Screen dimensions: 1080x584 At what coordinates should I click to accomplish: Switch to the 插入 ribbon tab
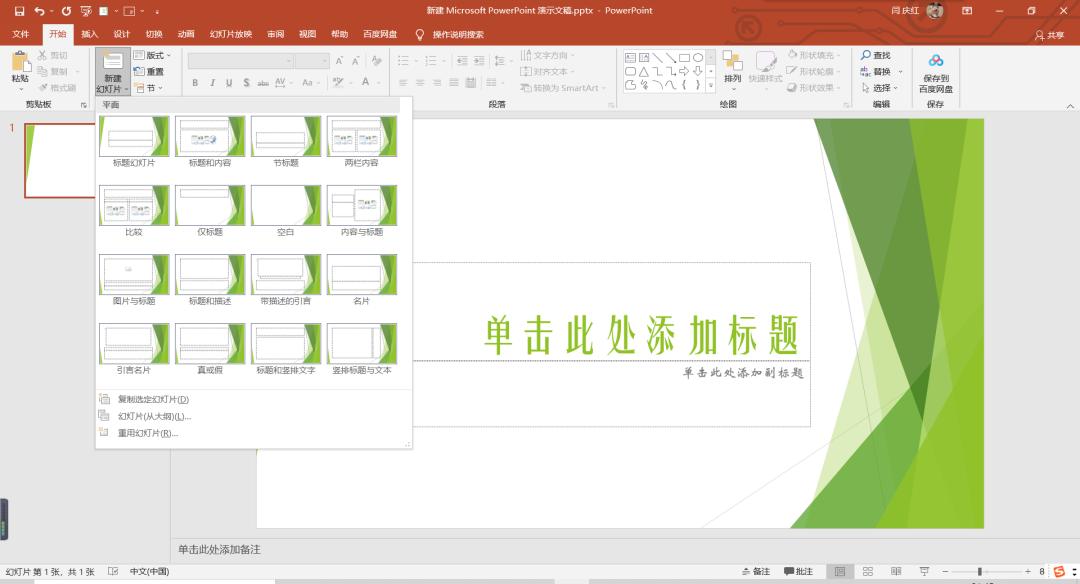(89, 33)
